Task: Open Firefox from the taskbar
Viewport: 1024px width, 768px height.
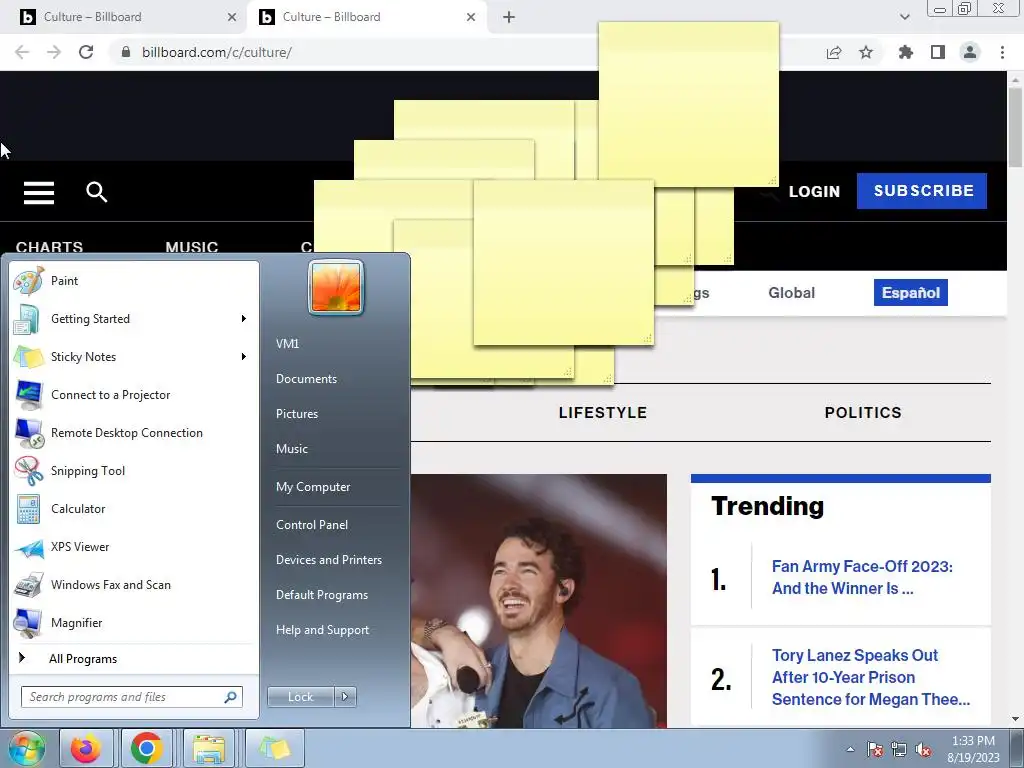Action: tap(86, 748)
